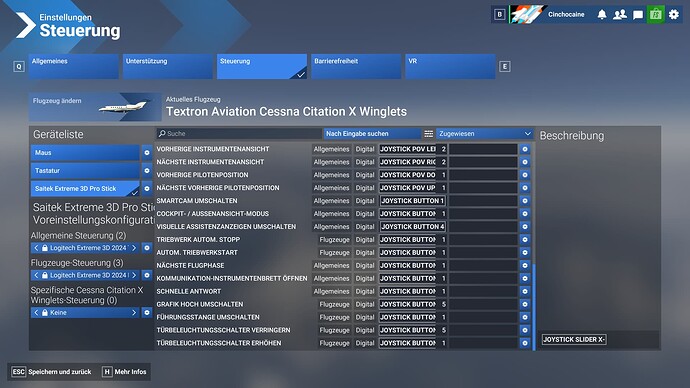Switch to Barrierefreiheit tab
Screen dimensions: 690x388
(x=356, y=66)
